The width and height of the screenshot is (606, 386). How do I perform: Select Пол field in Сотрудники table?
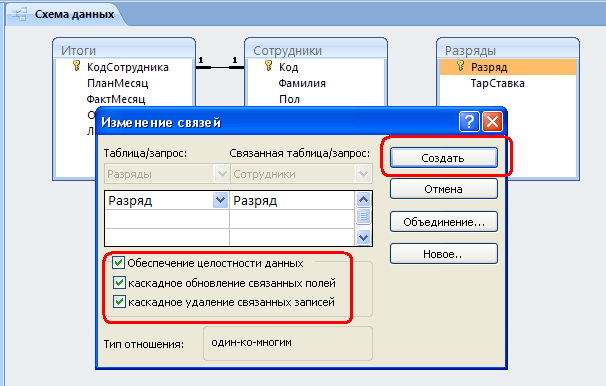coord(289,99)
